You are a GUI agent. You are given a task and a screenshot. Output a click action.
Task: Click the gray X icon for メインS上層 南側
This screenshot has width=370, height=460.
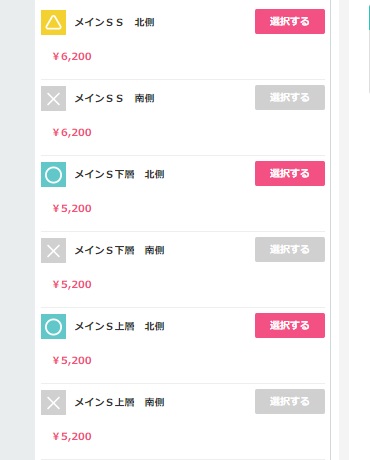point(53,402)
